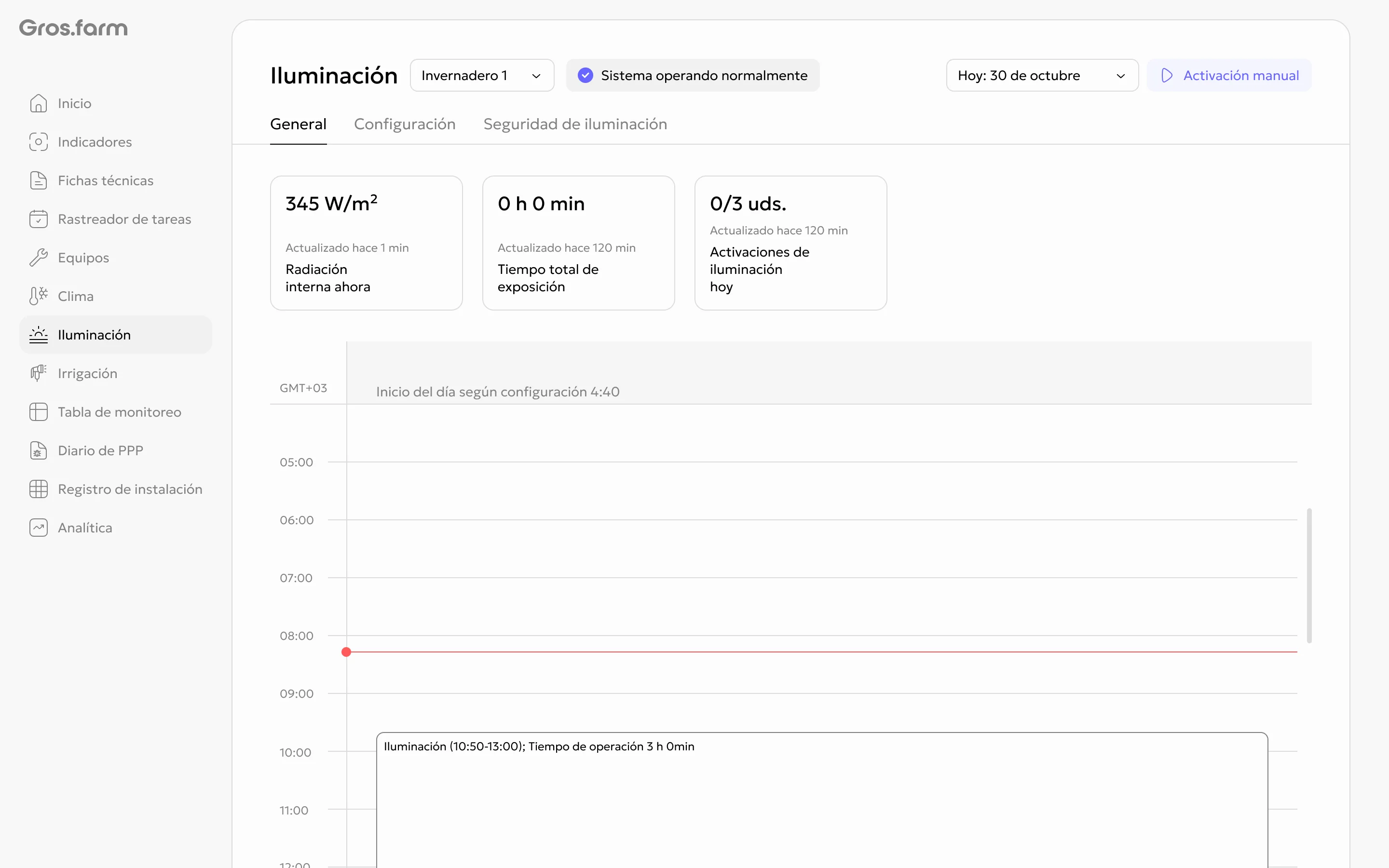1389x868 pixels.
Task: Click the 345 W/m² radiation value
Action: click(x=332, y=203)
